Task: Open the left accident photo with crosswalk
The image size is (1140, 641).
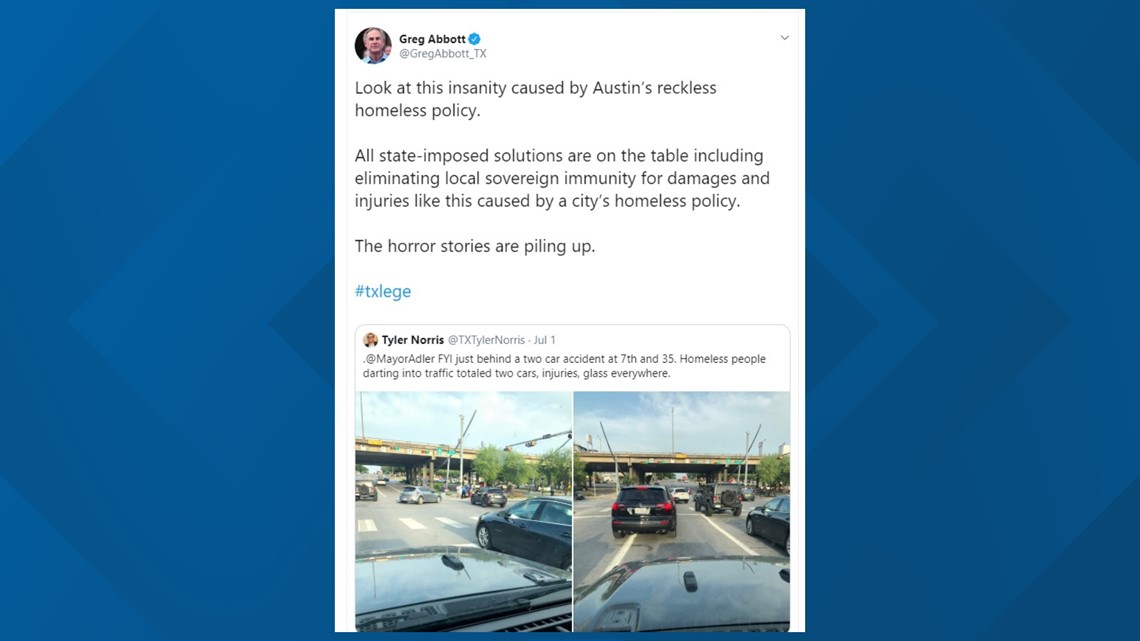Action: 464,511
